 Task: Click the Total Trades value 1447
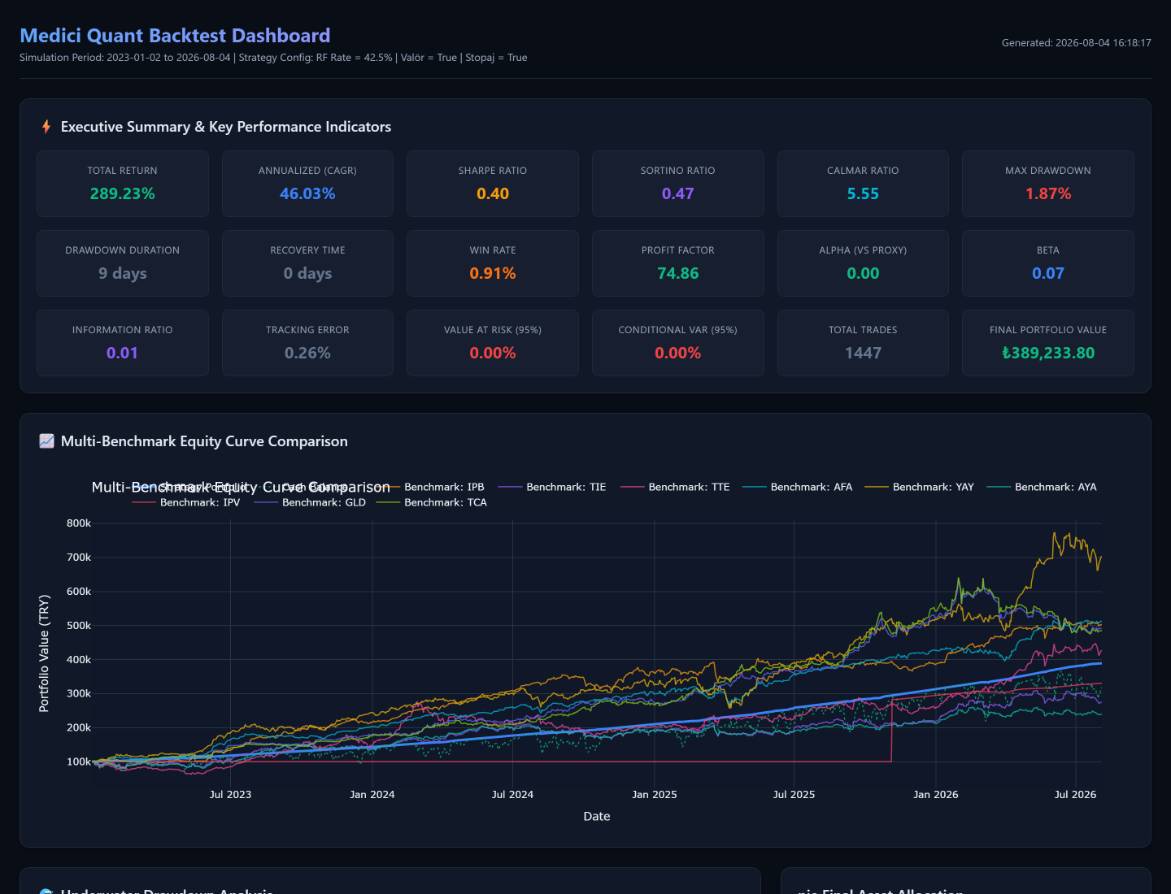click(863, 353)
